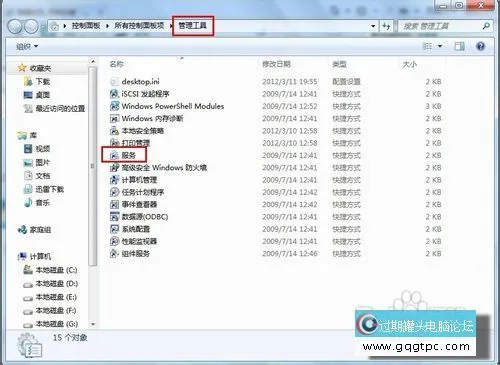The width and height of the screenshot is (500, 365).
Task: Open the 任务计划程序 icon
Action: point(114,192)
